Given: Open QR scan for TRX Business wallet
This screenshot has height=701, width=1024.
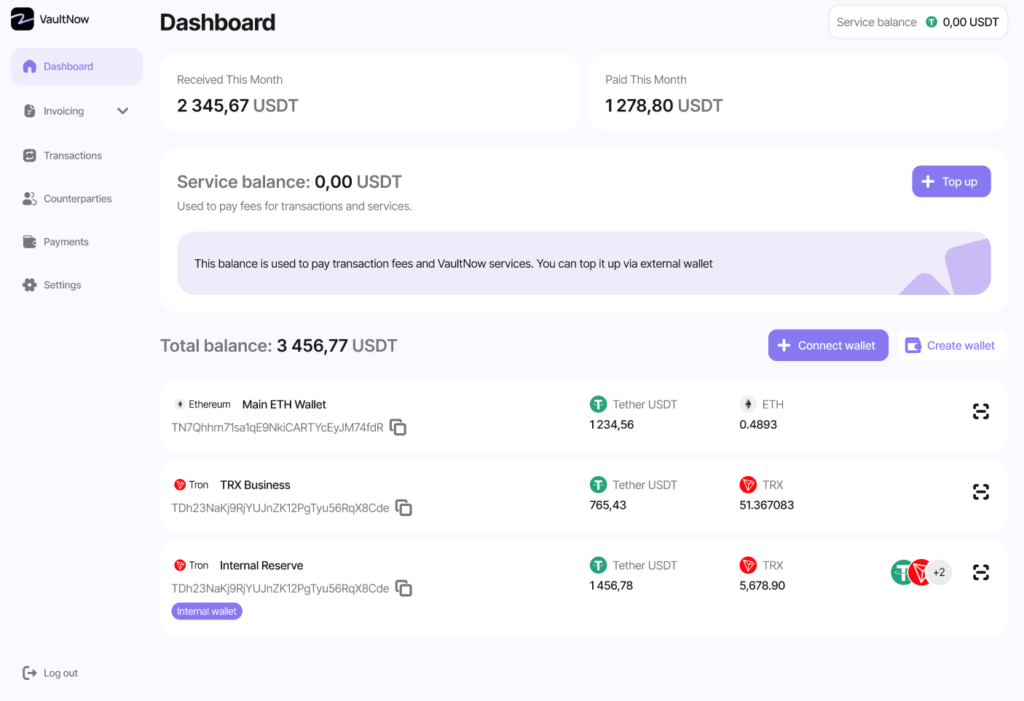Looking at the screenshot, I should coord(980,492).
